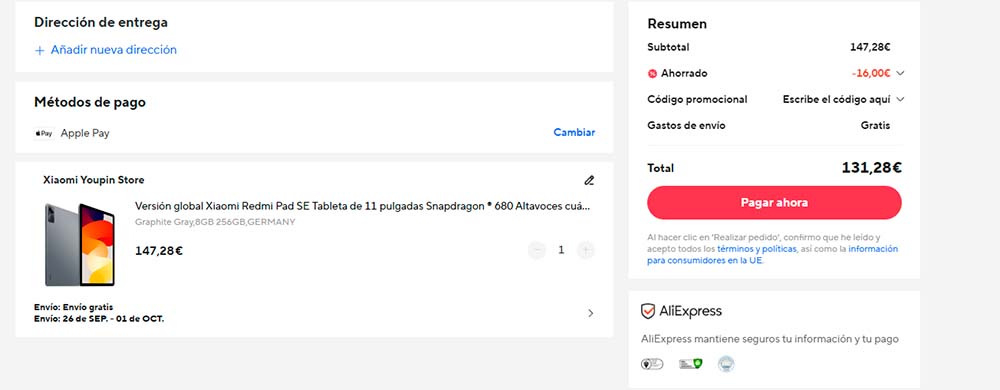Expand shipping options chevron arrow

click(x=591, y=313)
